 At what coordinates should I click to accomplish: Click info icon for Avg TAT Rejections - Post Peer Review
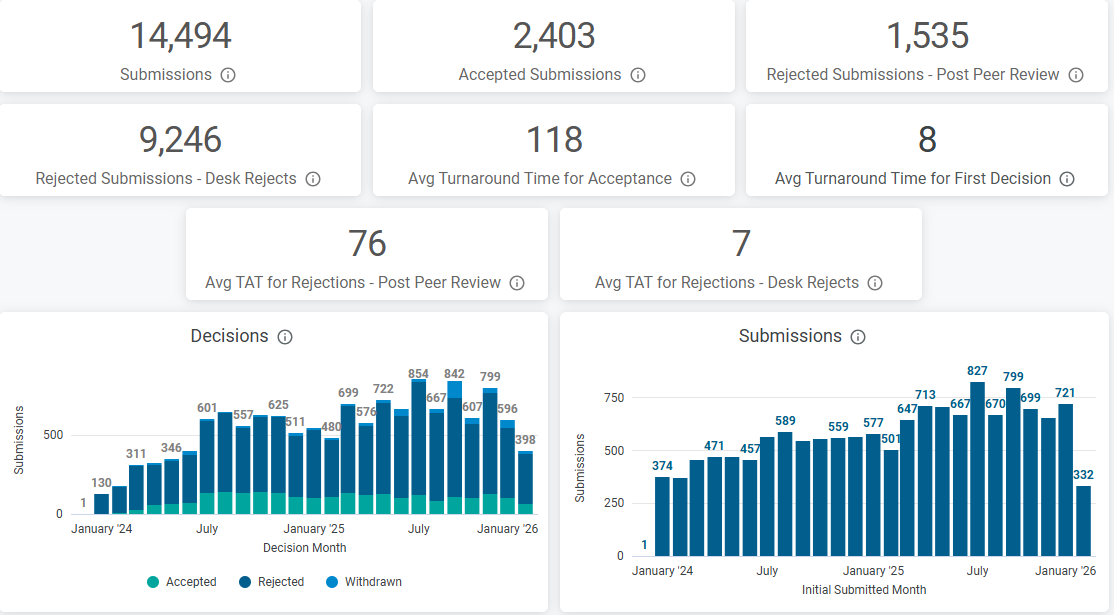point(517,283)
